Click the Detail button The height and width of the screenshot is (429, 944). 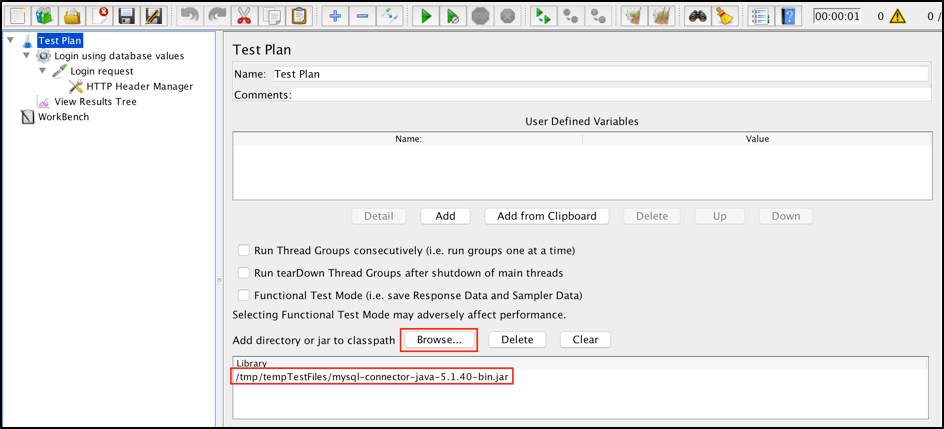point(379,216)
